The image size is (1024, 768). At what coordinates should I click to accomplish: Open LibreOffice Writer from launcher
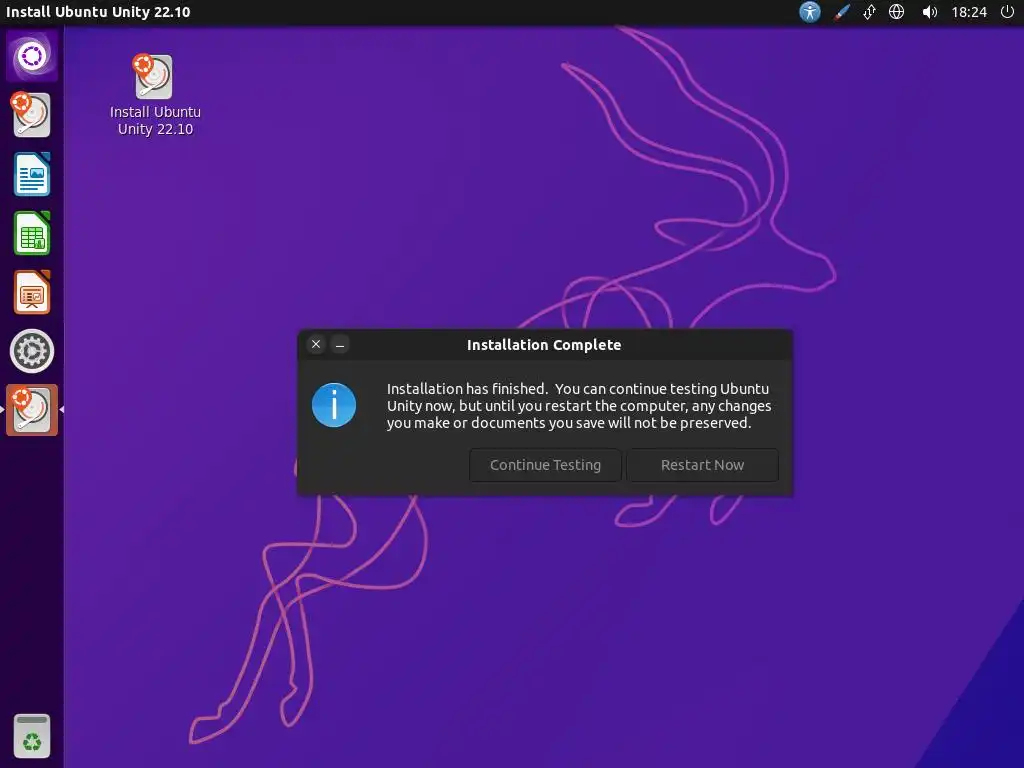click(x=31, y=174)
